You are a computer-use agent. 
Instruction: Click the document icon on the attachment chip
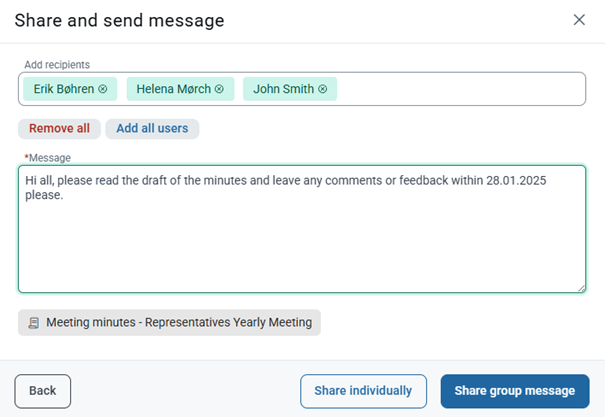[34, 323]
